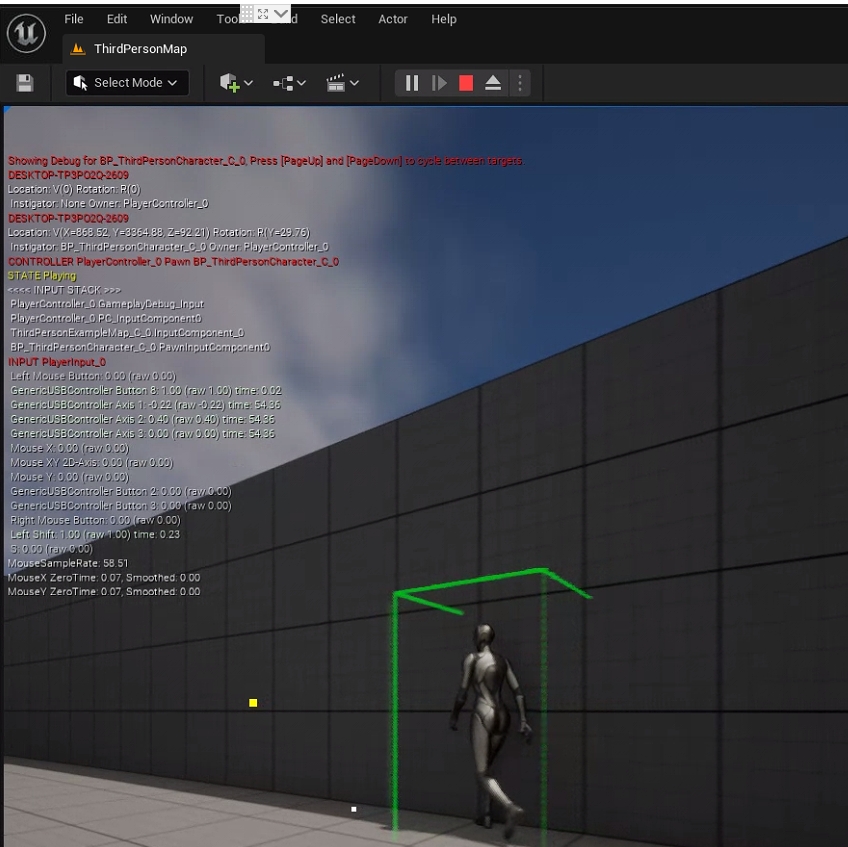Open the Select Mode dropdown
The image size is (848, 847).
127,83
